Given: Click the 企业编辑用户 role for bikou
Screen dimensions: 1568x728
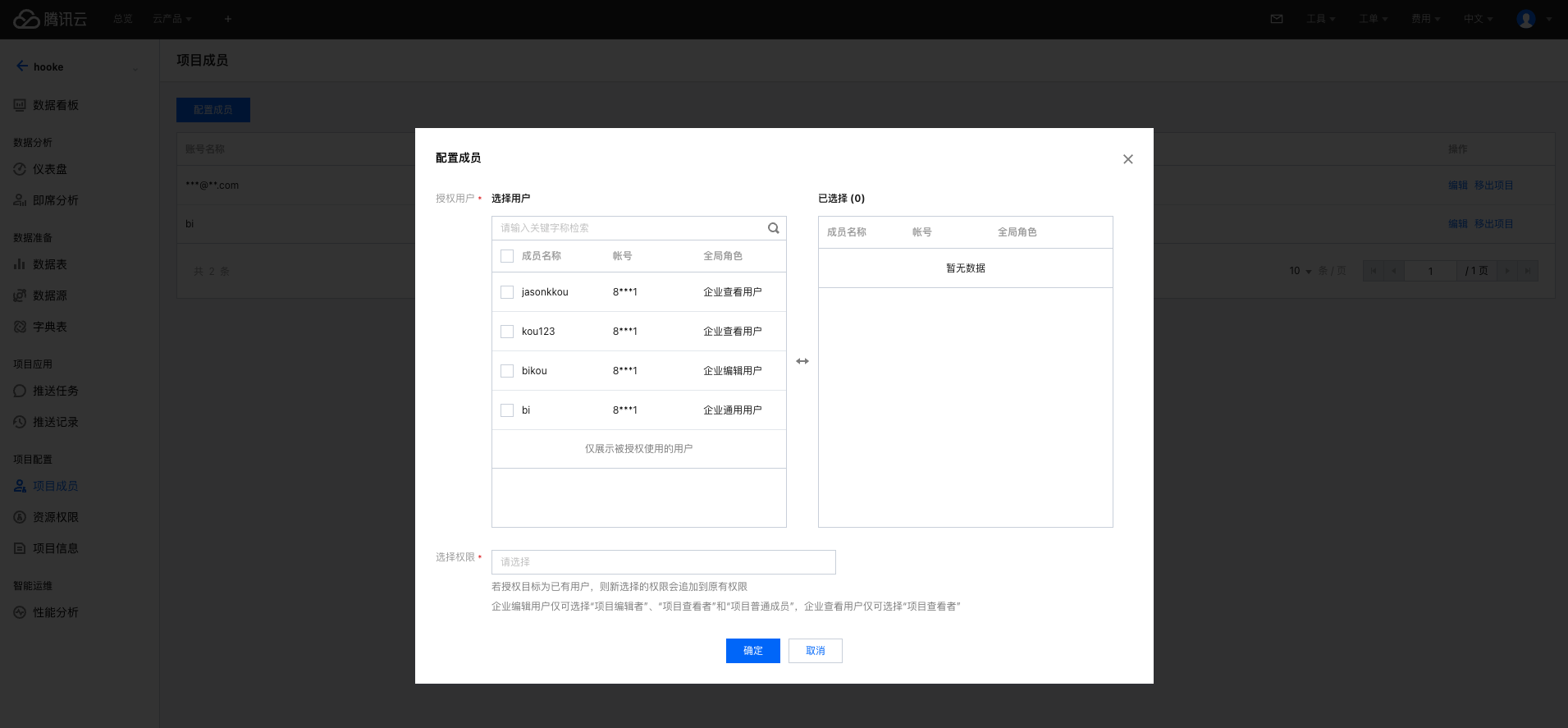Looking at the screenshot, I should (x=733, y=371).
